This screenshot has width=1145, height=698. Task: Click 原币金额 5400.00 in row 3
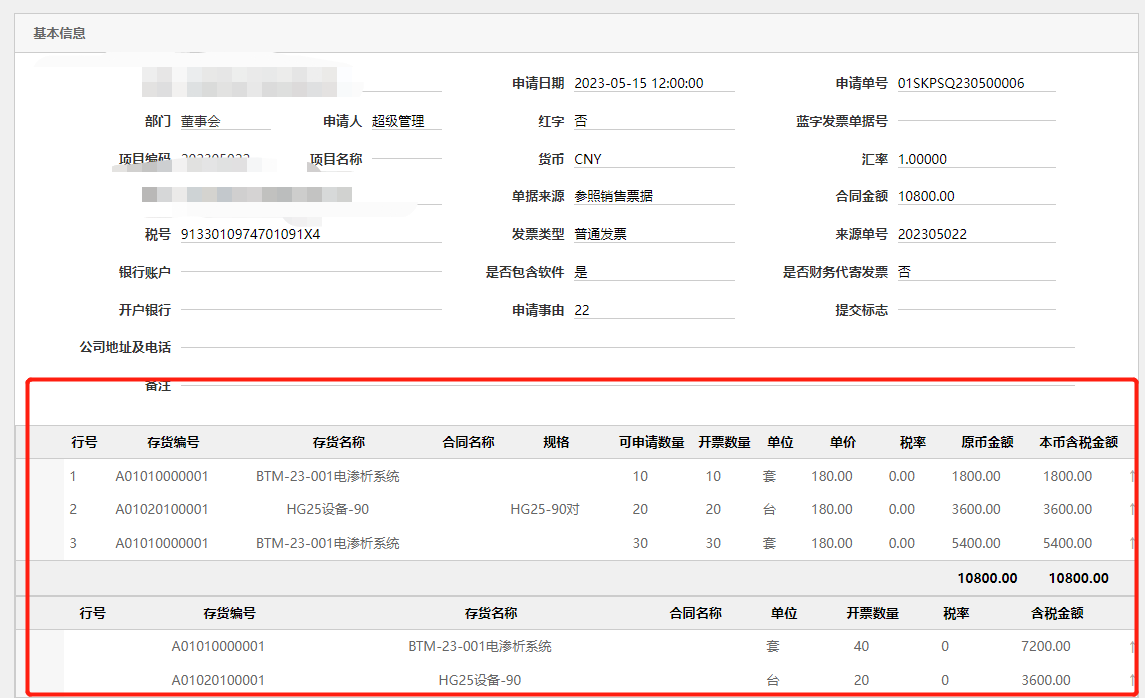point(976,543)
